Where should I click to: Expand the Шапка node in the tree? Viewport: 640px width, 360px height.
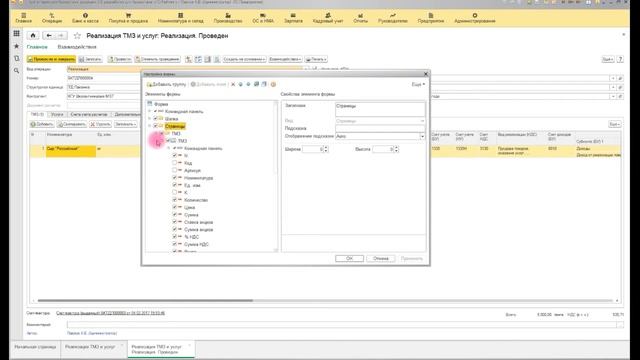point(150,118)
